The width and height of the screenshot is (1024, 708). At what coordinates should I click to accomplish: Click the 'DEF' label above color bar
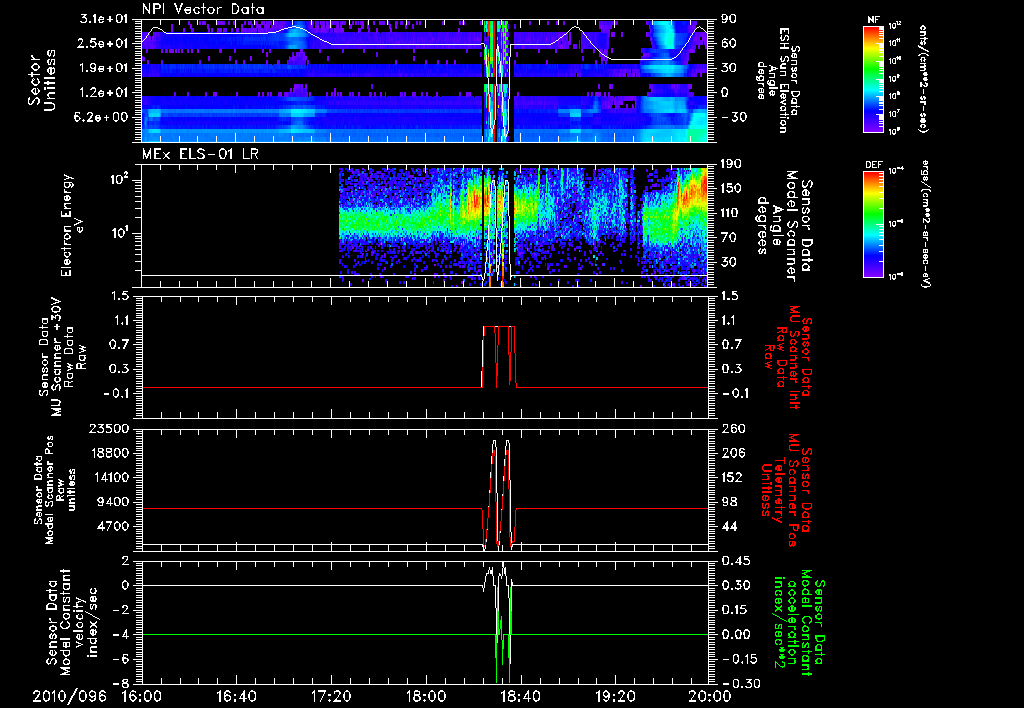[873, 165]
